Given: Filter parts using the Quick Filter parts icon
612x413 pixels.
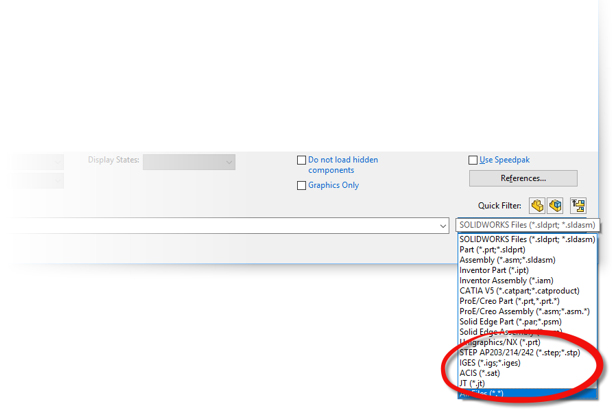Looking at the screenshot, I should (537, 205).
